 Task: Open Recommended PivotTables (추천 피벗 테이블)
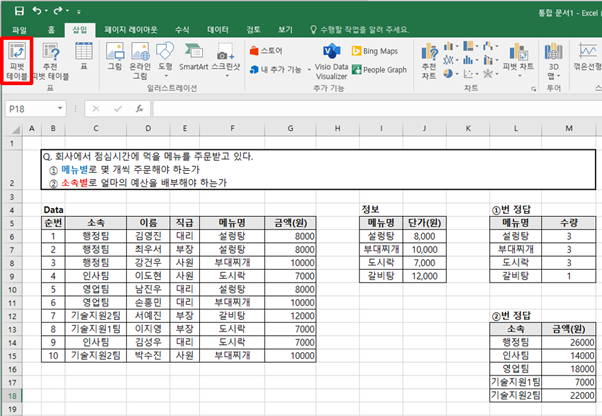pos(50,61)
